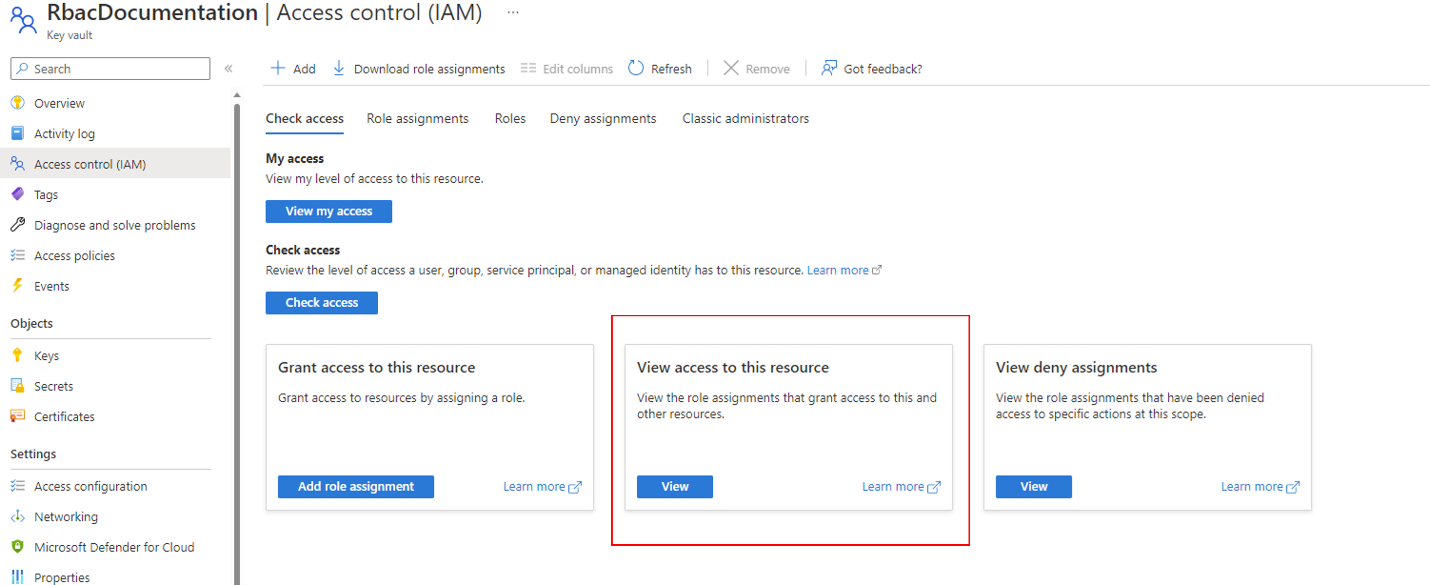Click the sidebar vertical scrollbar

click(x=237, y=300)
